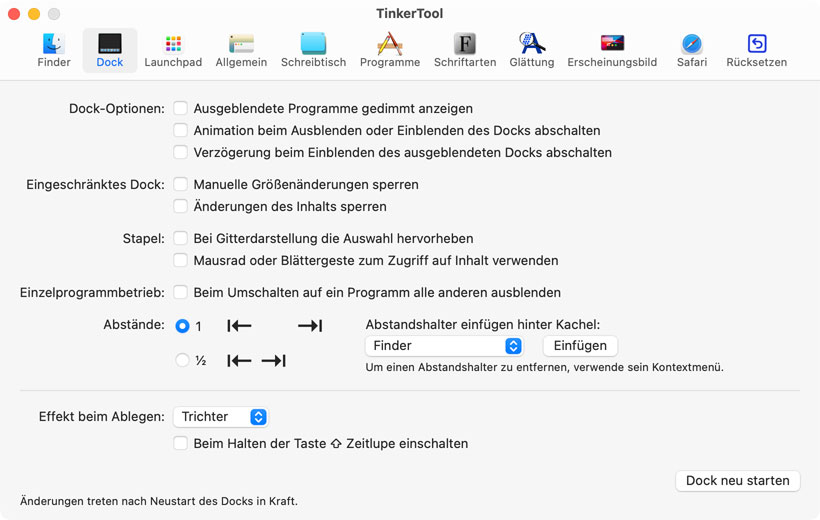Image resolution: width=820 pixels, height=520 pixels.
Task: Toggle Animation beim Ausblenden oder Einblenden checkbox
Action: click(x=180, y=130)
